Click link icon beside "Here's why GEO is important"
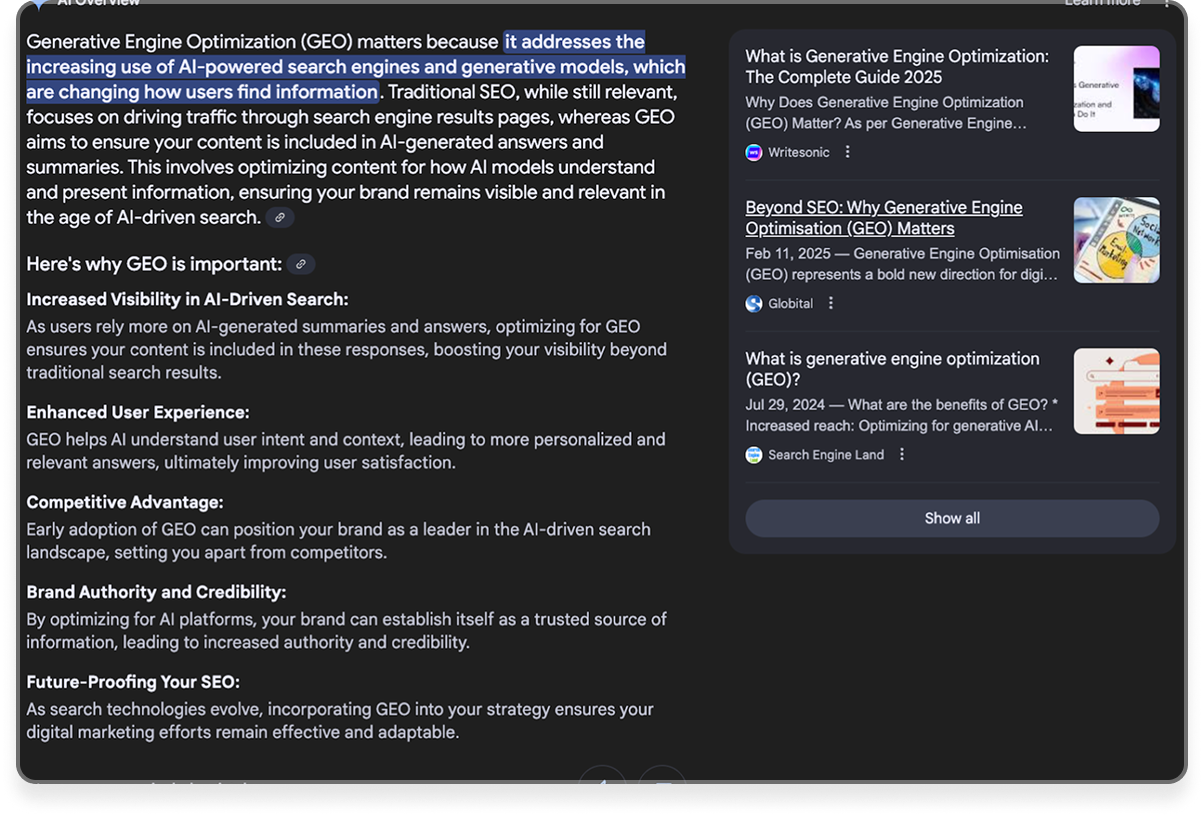Screen dimensions: 1204x816 click(300, 264)
